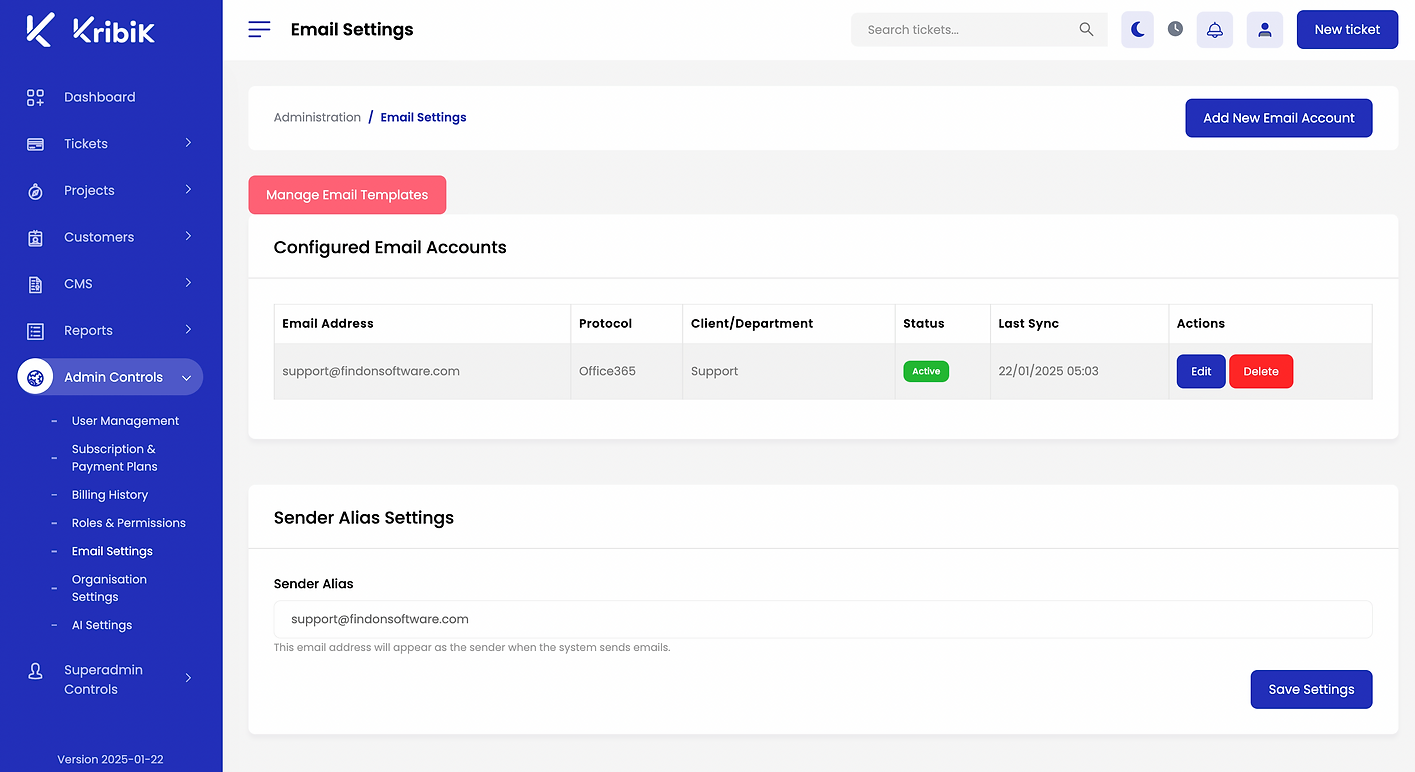The image size is (1415, 772).
Task: Open Dashboard in the sidebar
Action: tap(99, 97)
